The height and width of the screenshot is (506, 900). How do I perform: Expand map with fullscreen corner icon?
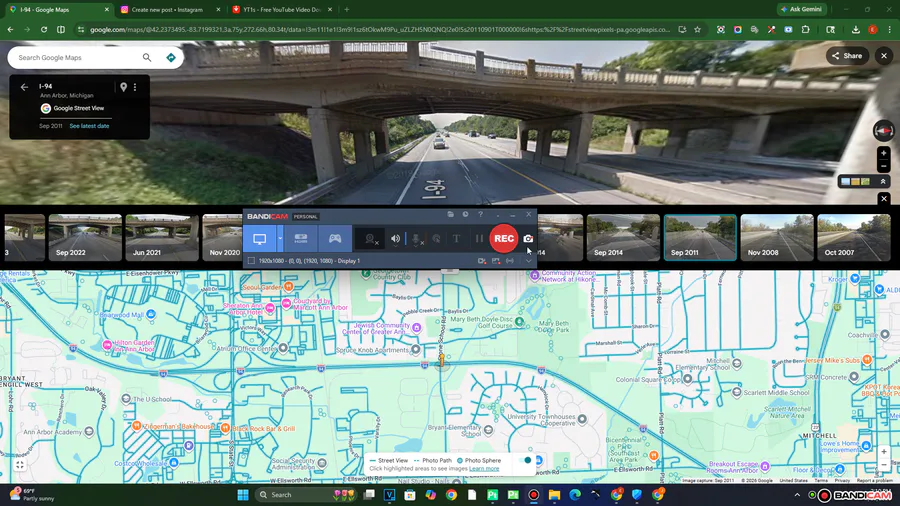tap(20, 465)
